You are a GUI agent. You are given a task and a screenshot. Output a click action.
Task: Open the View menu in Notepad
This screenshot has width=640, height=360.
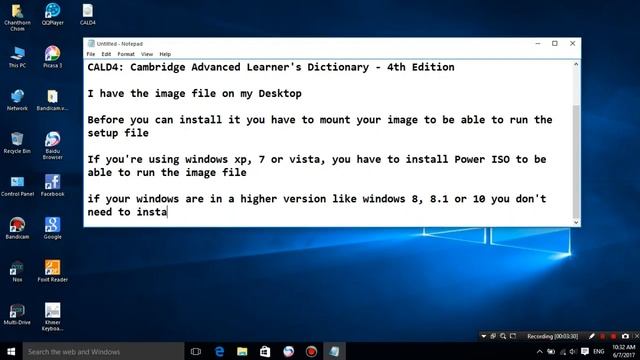[x=147, y=54]
